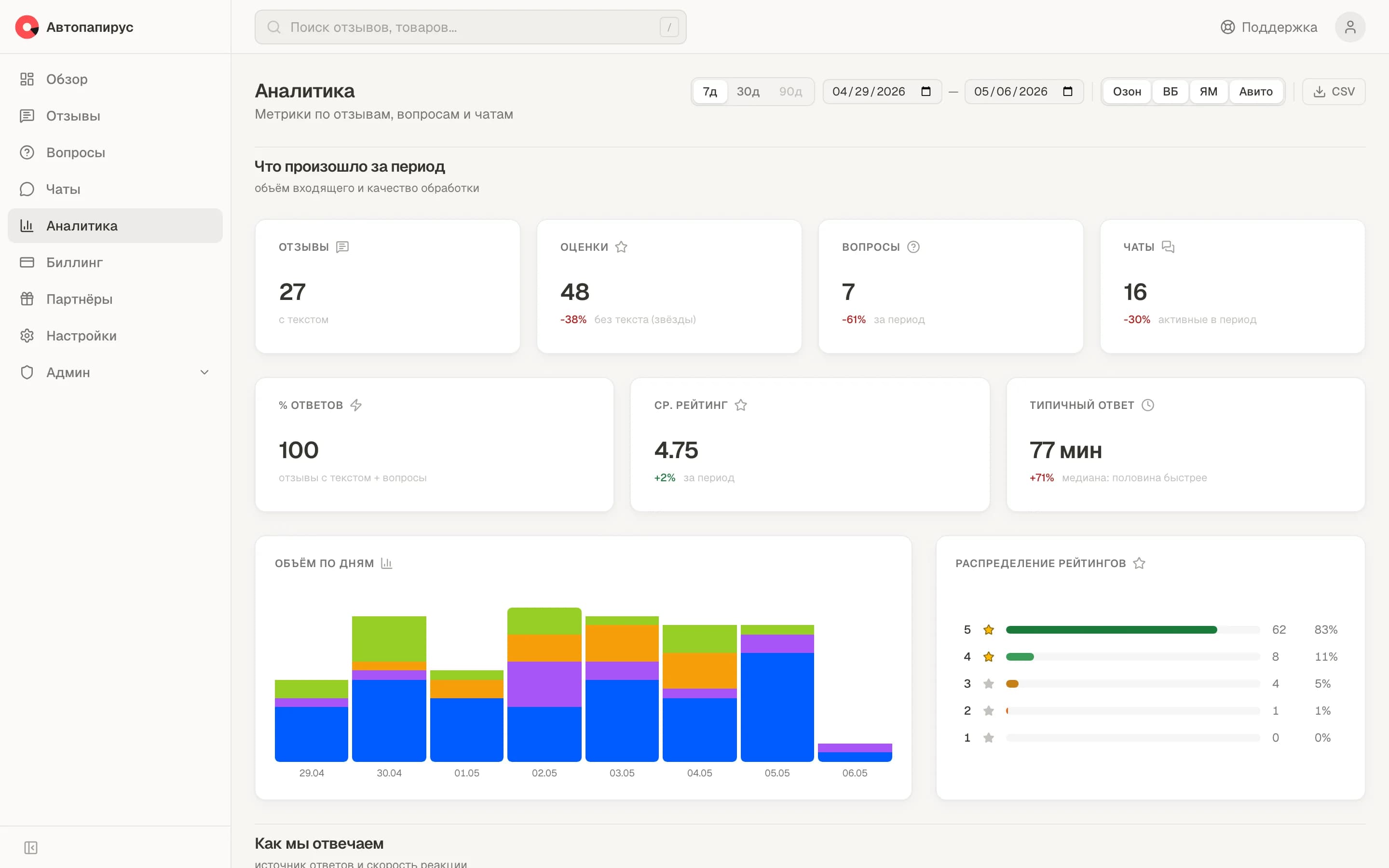Select the Аналитика menu item
1389x868 pixels.
tap(115, 226)
